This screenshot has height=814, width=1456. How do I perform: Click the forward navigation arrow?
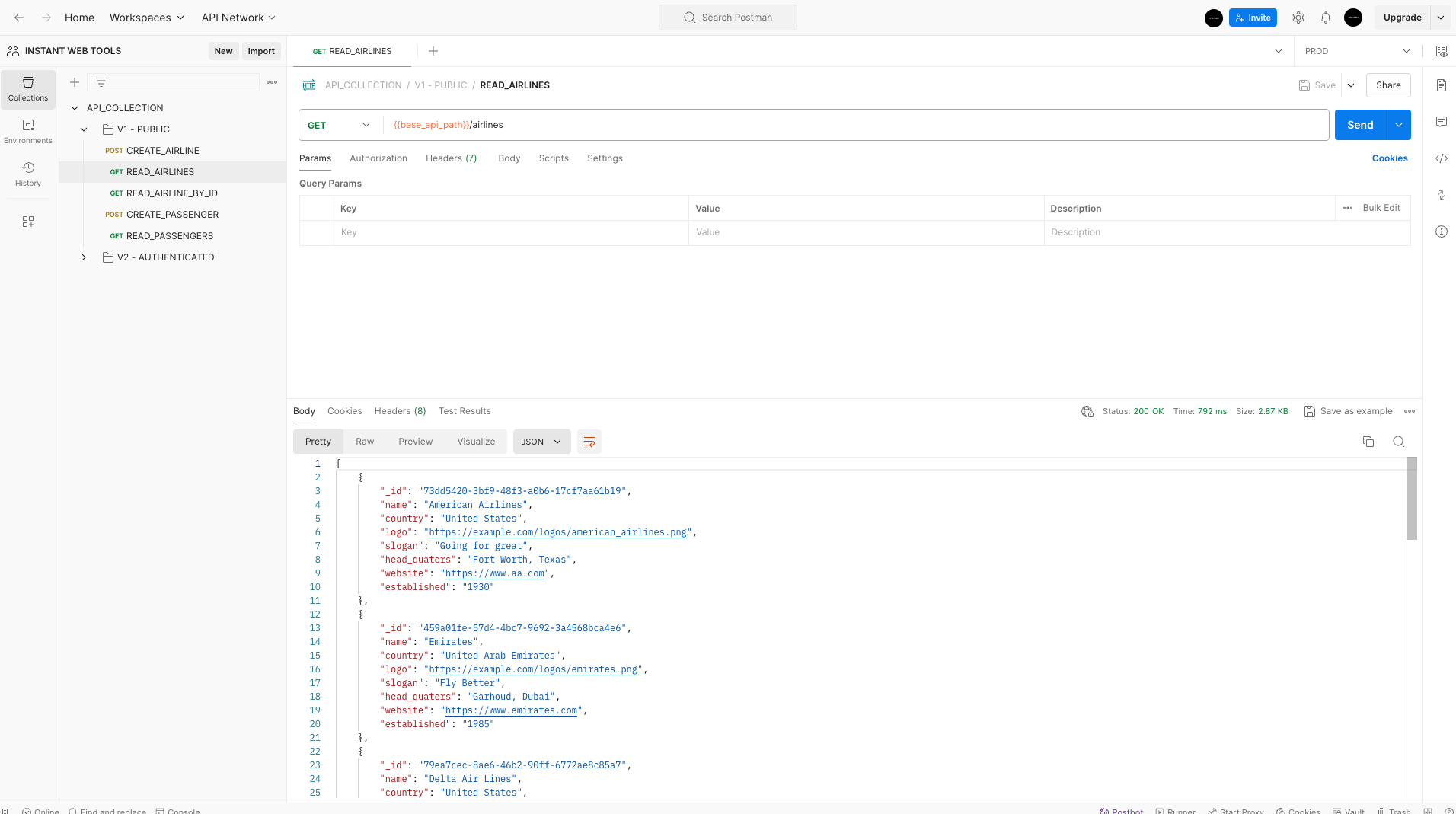(x=46, y=18)
